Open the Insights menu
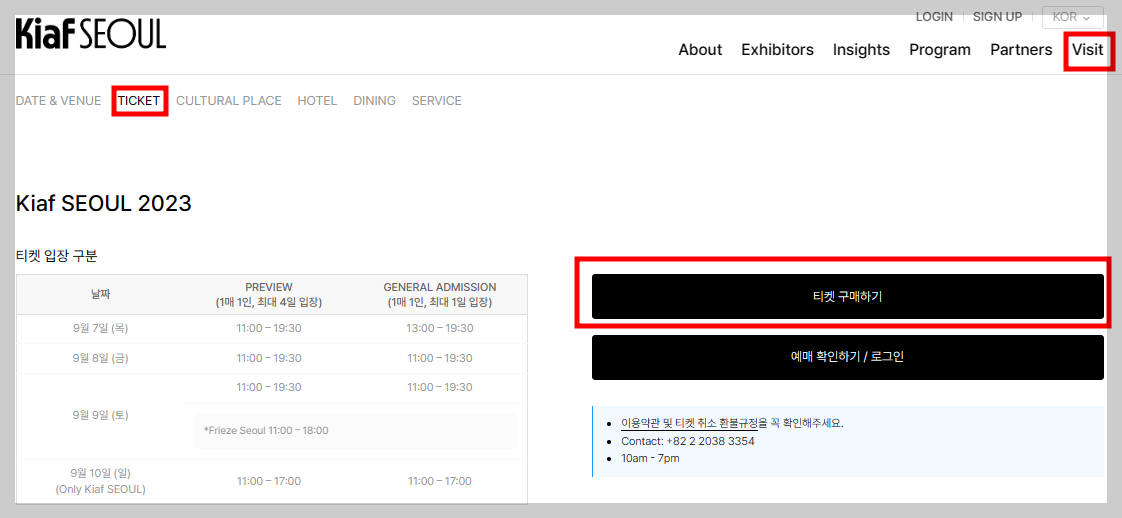1122x518 pixels. click(861, 49)
